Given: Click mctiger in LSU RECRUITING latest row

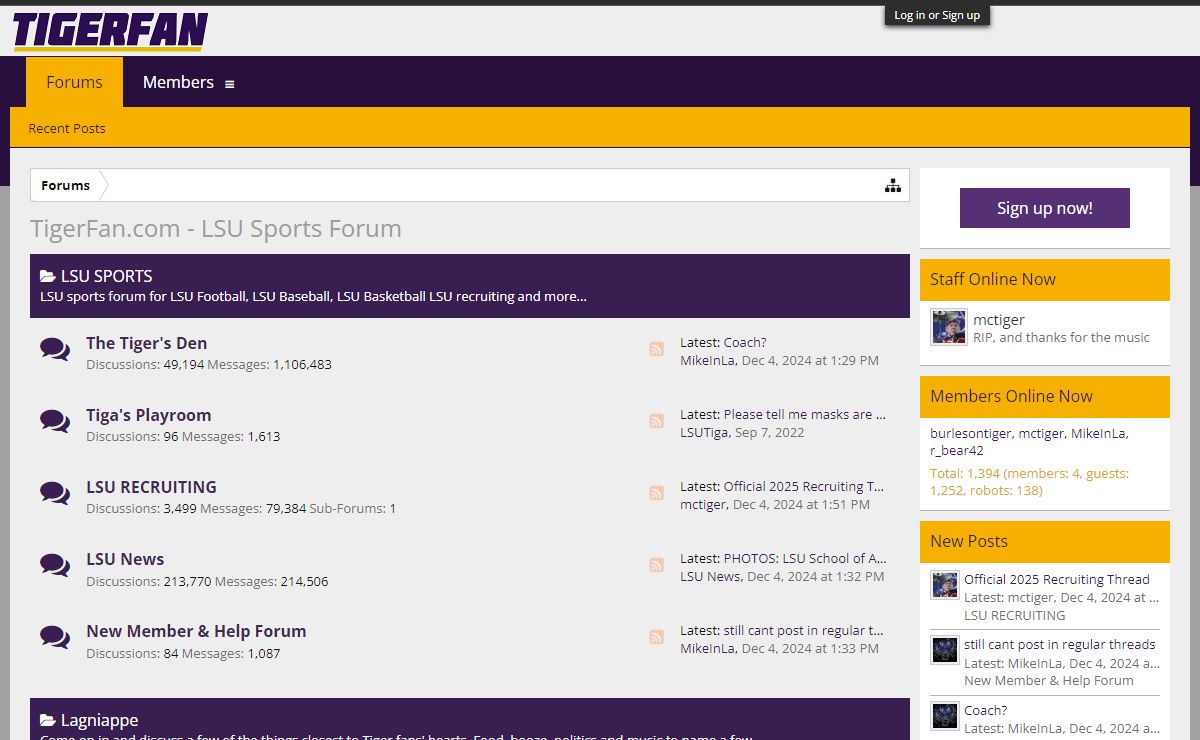Looking at the screenshot, I should [x=703, y=504].
